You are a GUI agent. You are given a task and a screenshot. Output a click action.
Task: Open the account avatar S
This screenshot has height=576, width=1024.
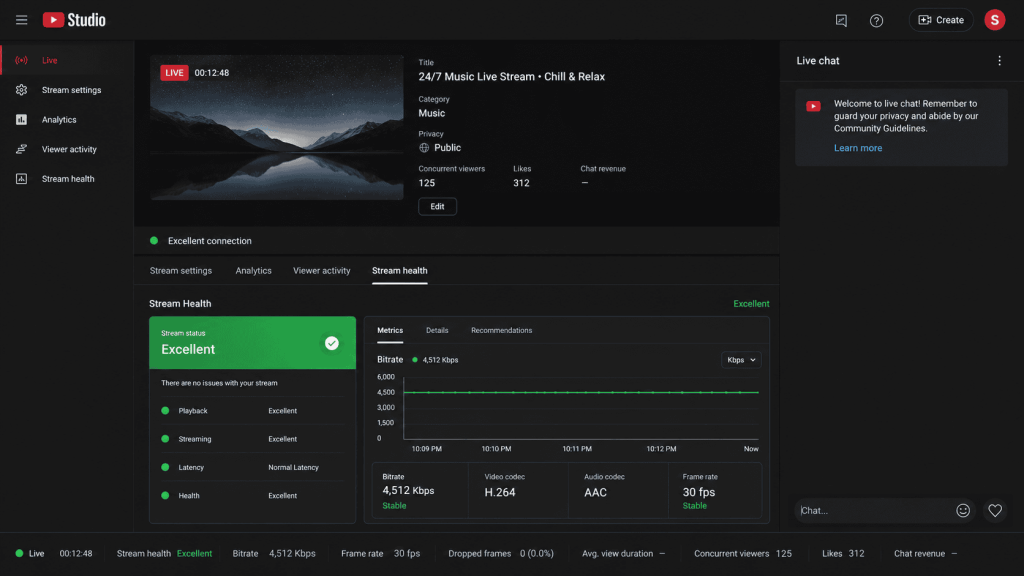pyautogui.click(x=995, y=20)
